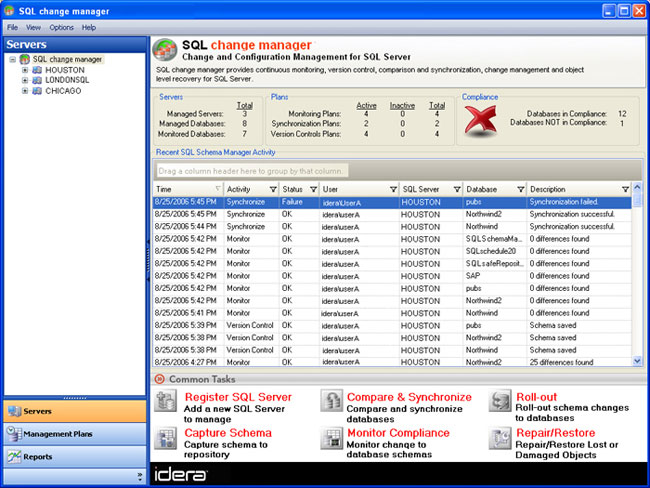Select the CHICAGO server icon in tree
The width and height of the screenshot is (650, 488).
click(x=37, y=91)
